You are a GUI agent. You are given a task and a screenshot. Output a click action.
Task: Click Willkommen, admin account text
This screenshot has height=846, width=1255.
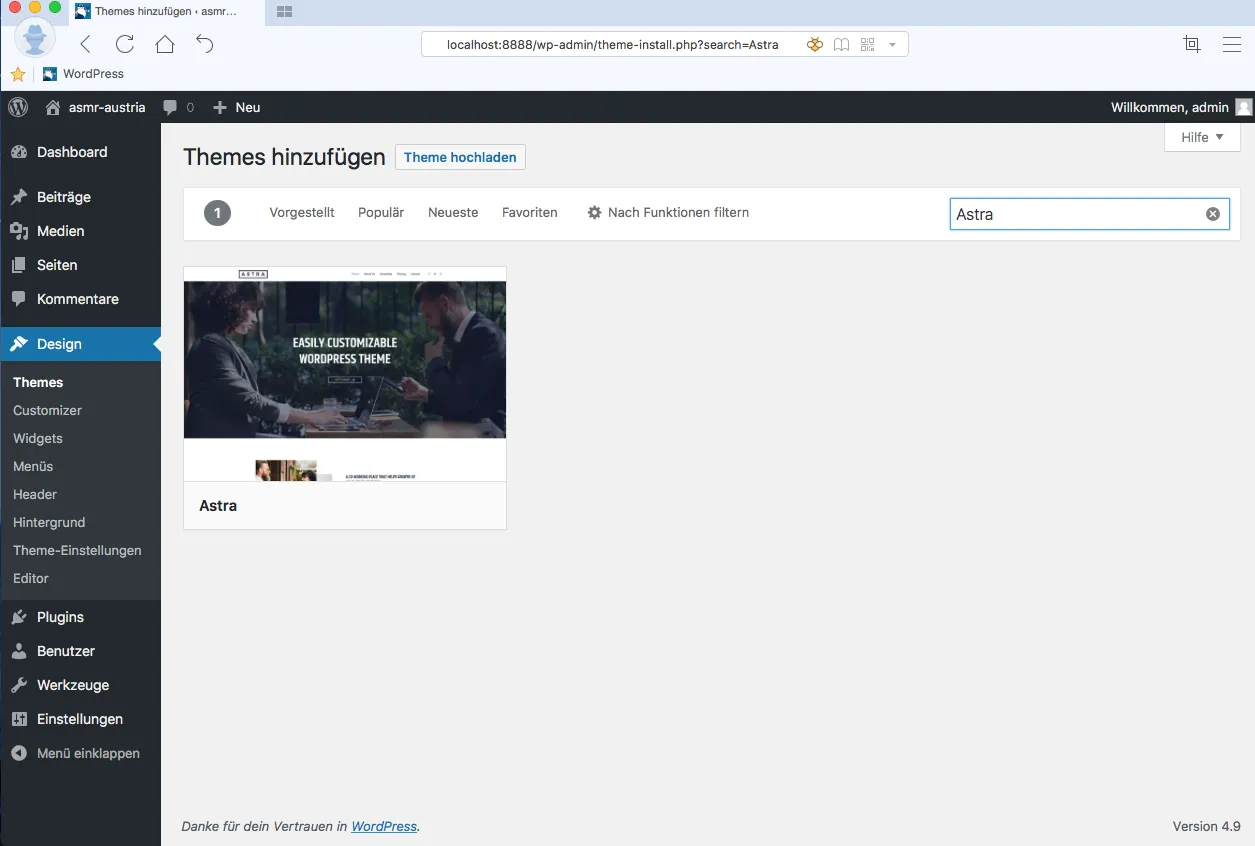click(x=1170, y=107)
